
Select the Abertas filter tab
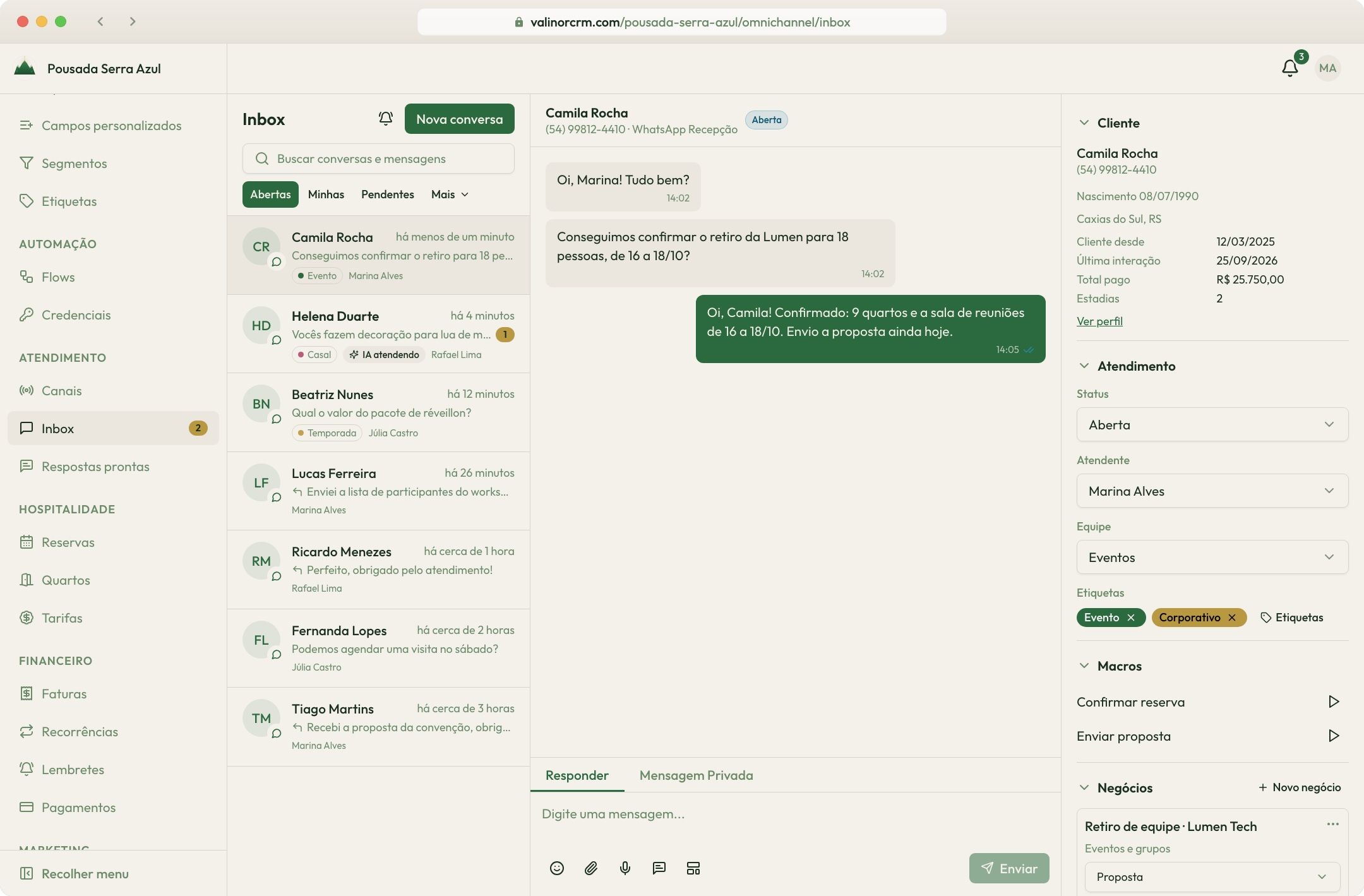270,194
